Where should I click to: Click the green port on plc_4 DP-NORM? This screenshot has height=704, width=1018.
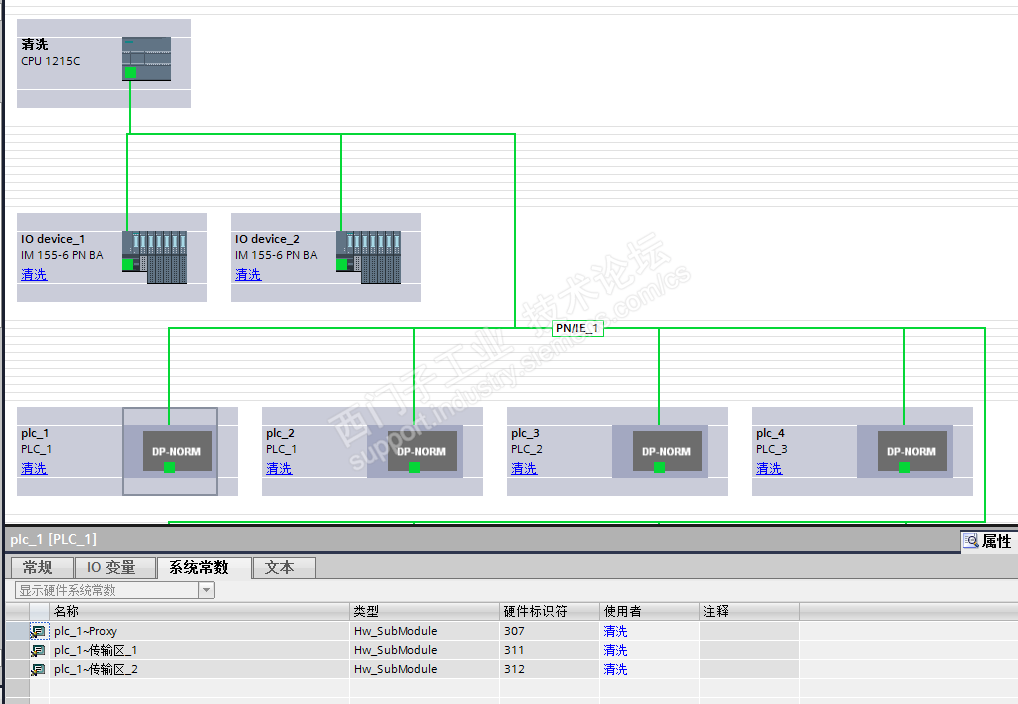coord(904,467)
